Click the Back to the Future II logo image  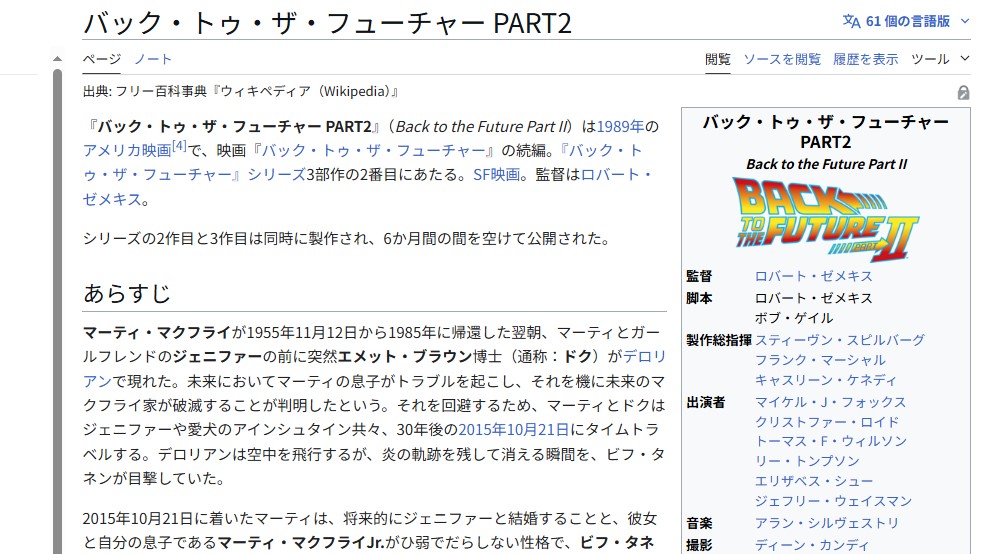pos(826,220)
